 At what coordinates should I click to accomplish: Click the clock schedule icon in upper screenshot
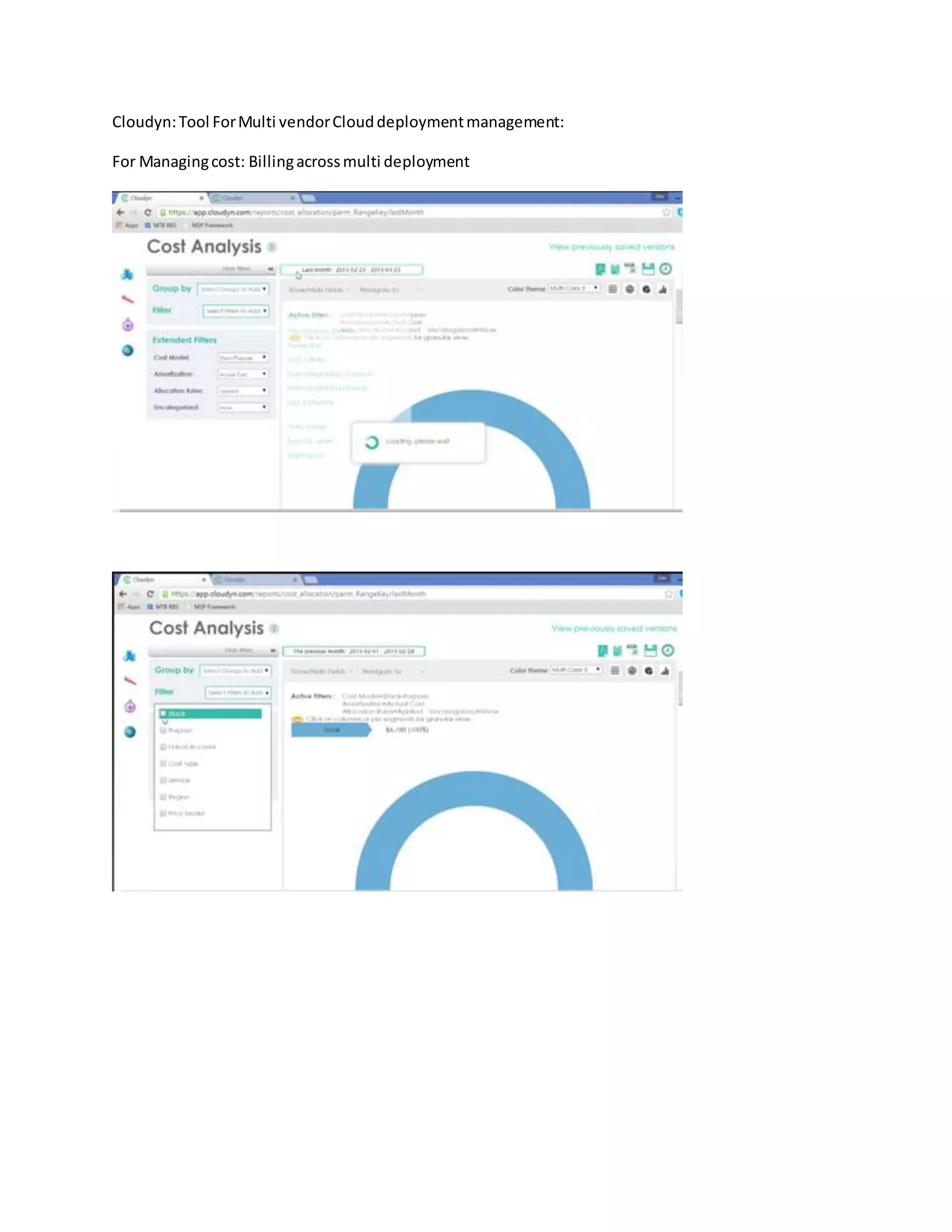pos(666,269)
